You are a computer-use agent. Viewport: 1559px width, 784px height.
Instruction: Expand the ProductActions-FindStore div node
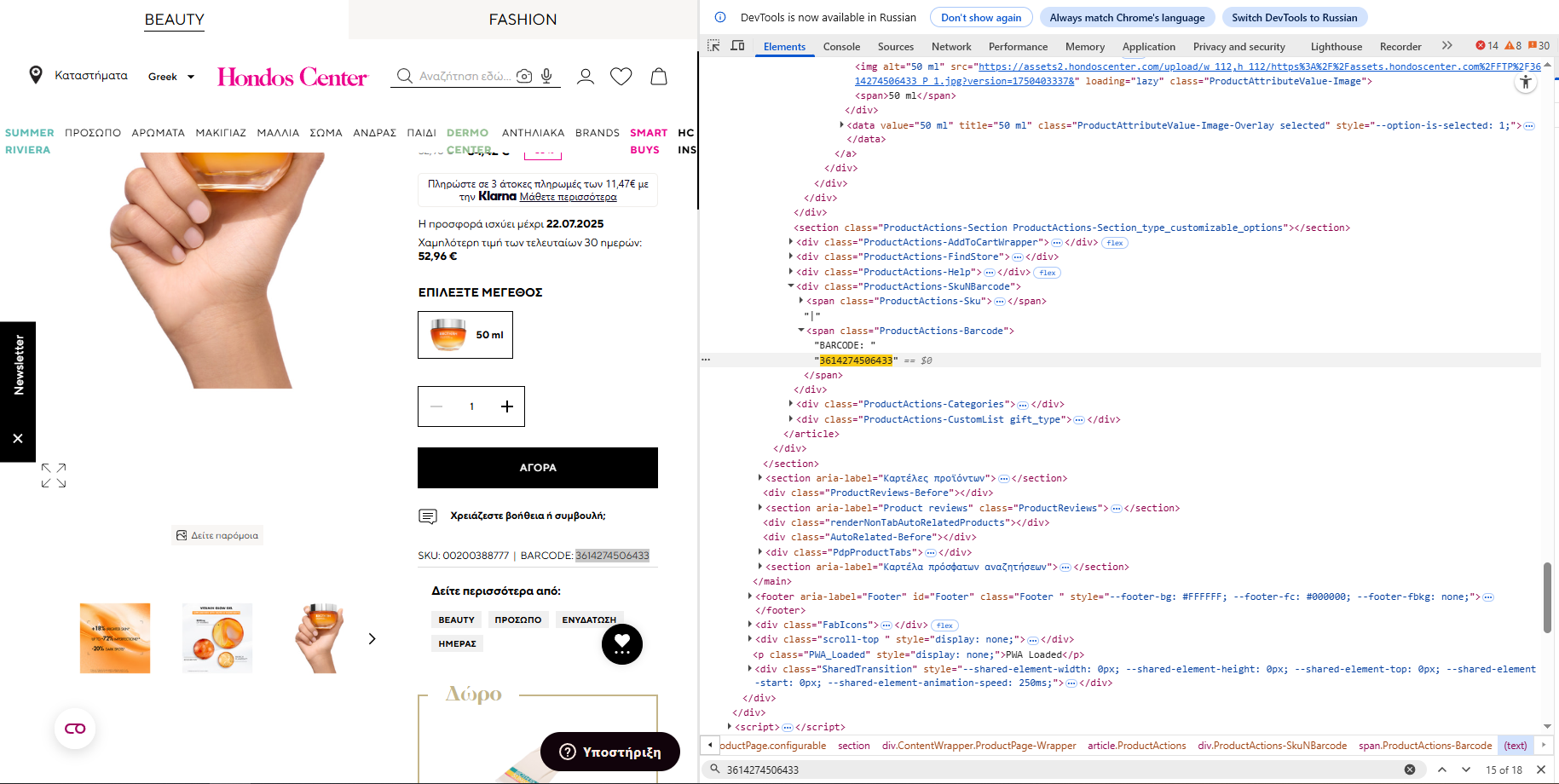coord(791,257)
